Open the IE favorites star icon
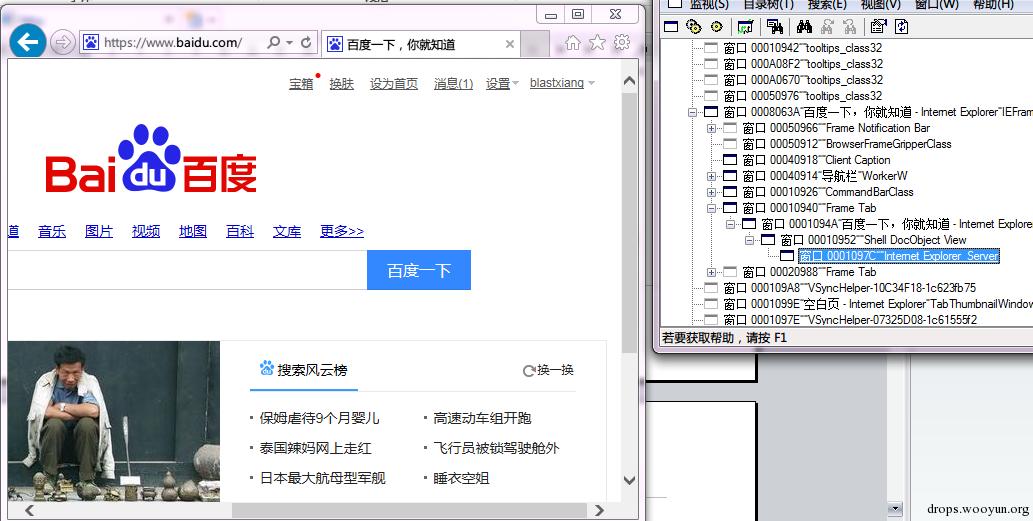The width and height of the screenshot is (1033, 521). click(597, 42)
